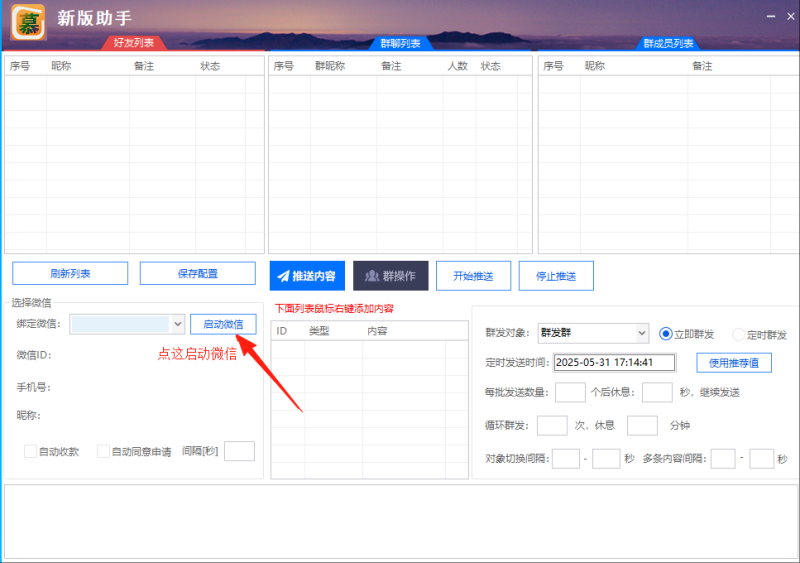The width and height of the screenshot is (800, 563).
Task: Click the 定时发送时间 date field
Action: (x=614, y=362)
